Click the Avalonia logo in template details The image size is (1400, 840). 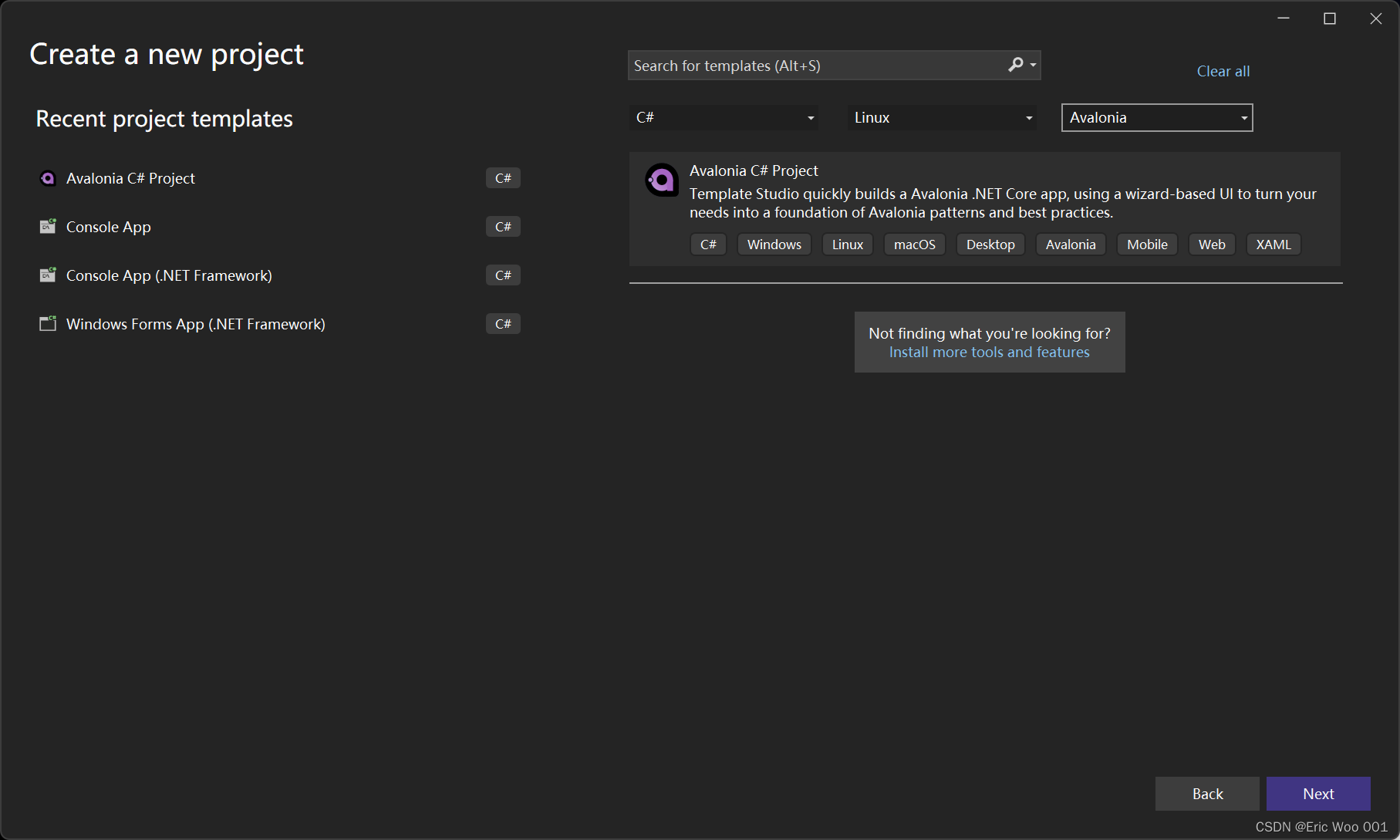(661, 180)
